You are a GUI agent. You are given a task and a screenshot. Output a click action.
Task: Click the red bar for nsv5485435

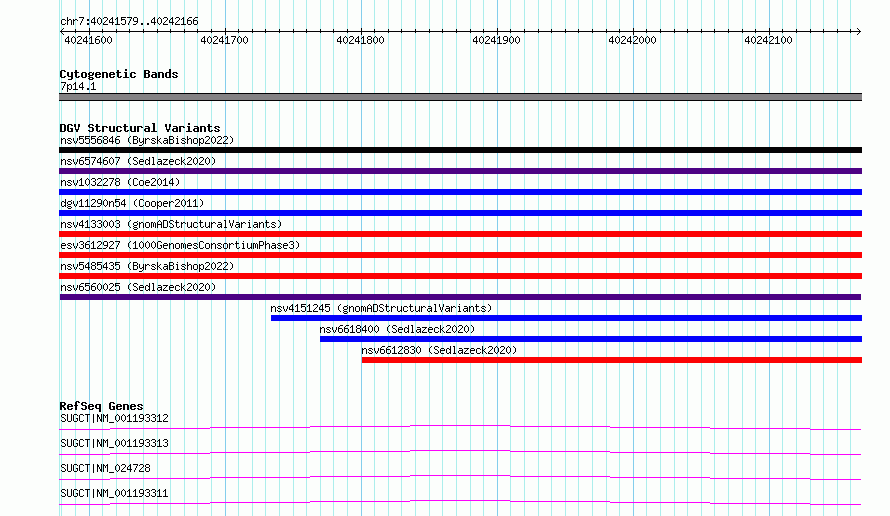pyautogui.click(x=460, y=276)
